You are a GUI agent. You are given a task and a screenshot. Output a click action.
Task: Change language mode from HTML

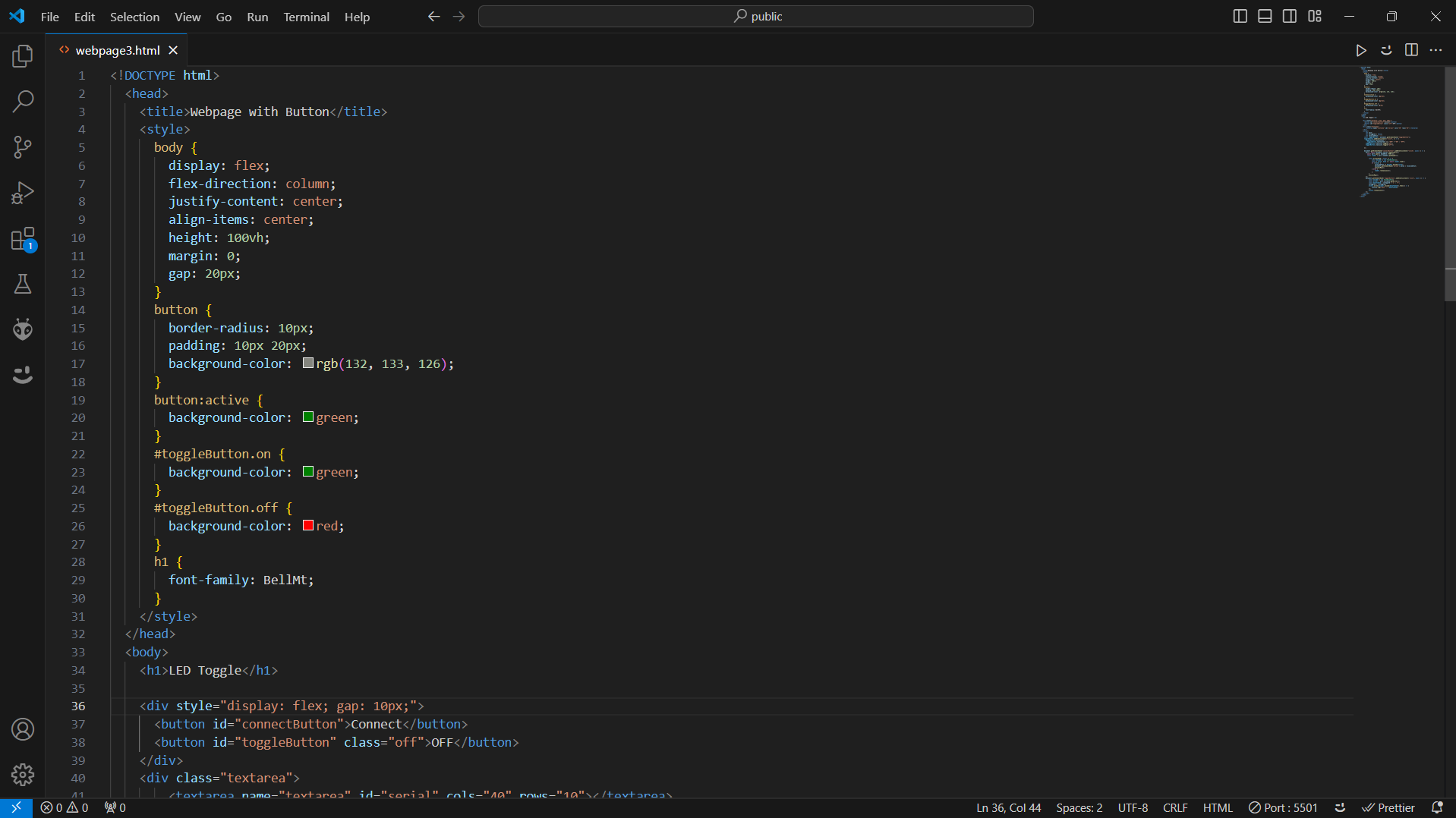click(1218, 808)
